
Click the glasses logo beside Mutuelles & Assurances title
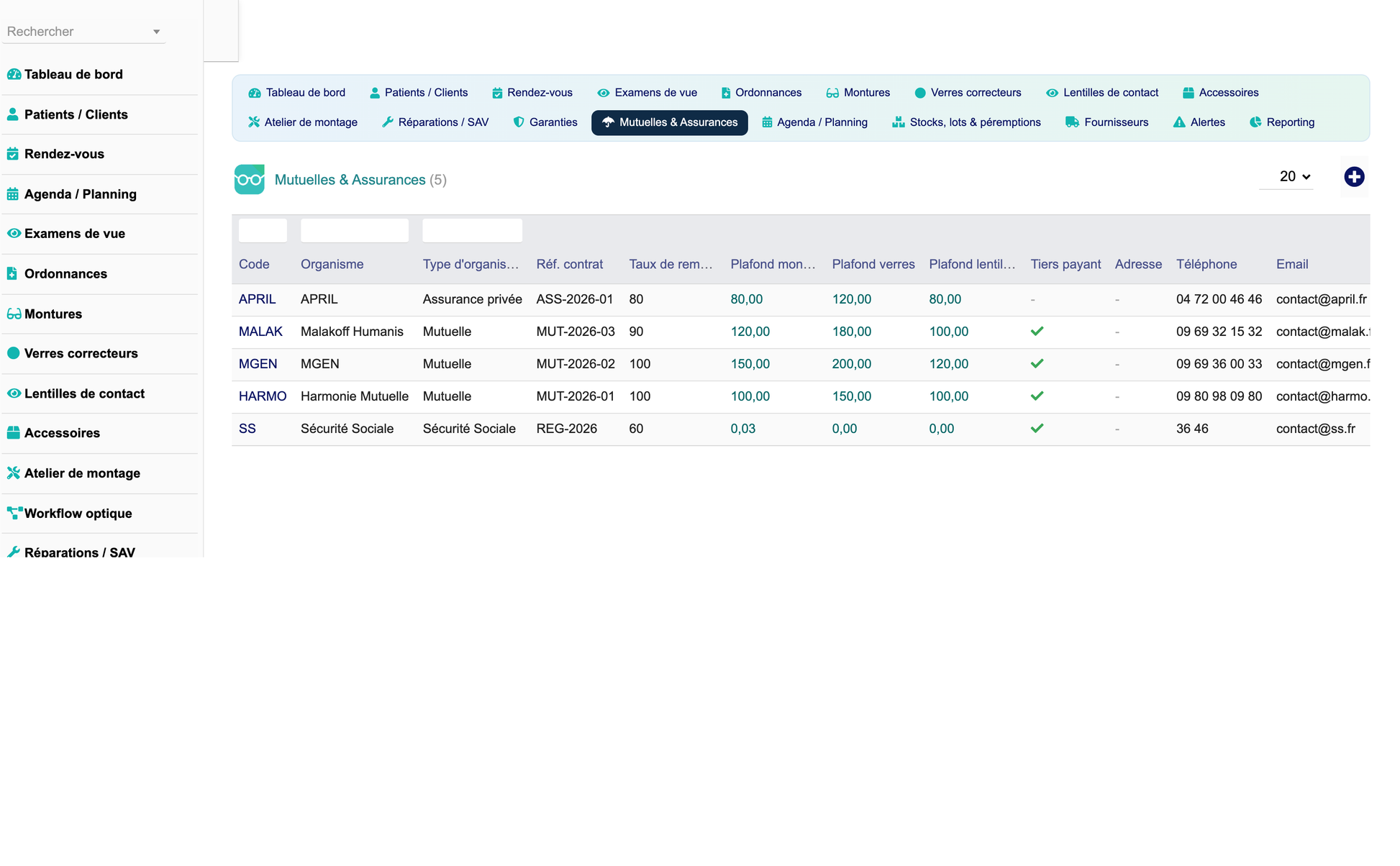click(250, 180)
